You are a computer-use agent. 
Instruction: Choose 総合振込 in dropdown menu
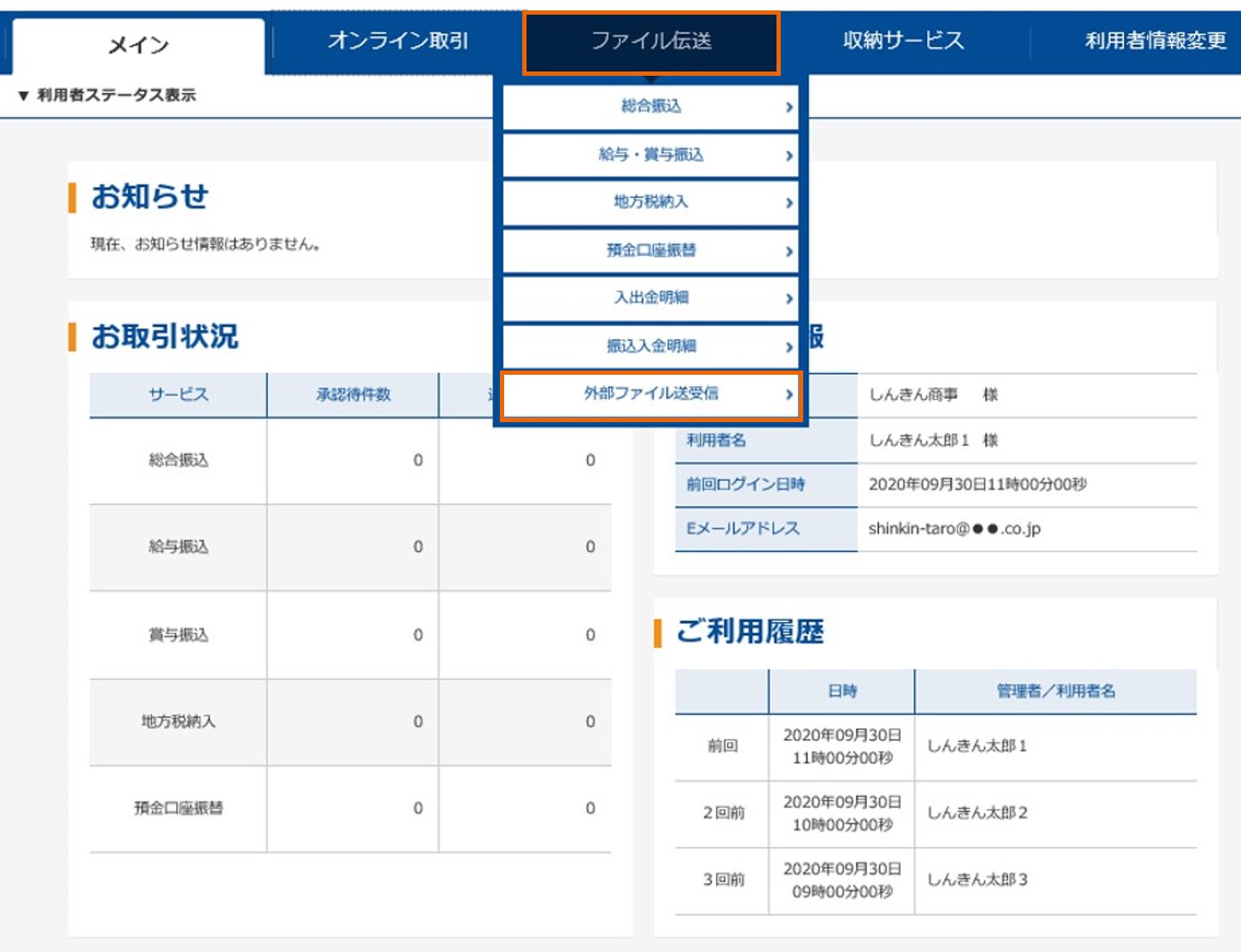point(651,106)
